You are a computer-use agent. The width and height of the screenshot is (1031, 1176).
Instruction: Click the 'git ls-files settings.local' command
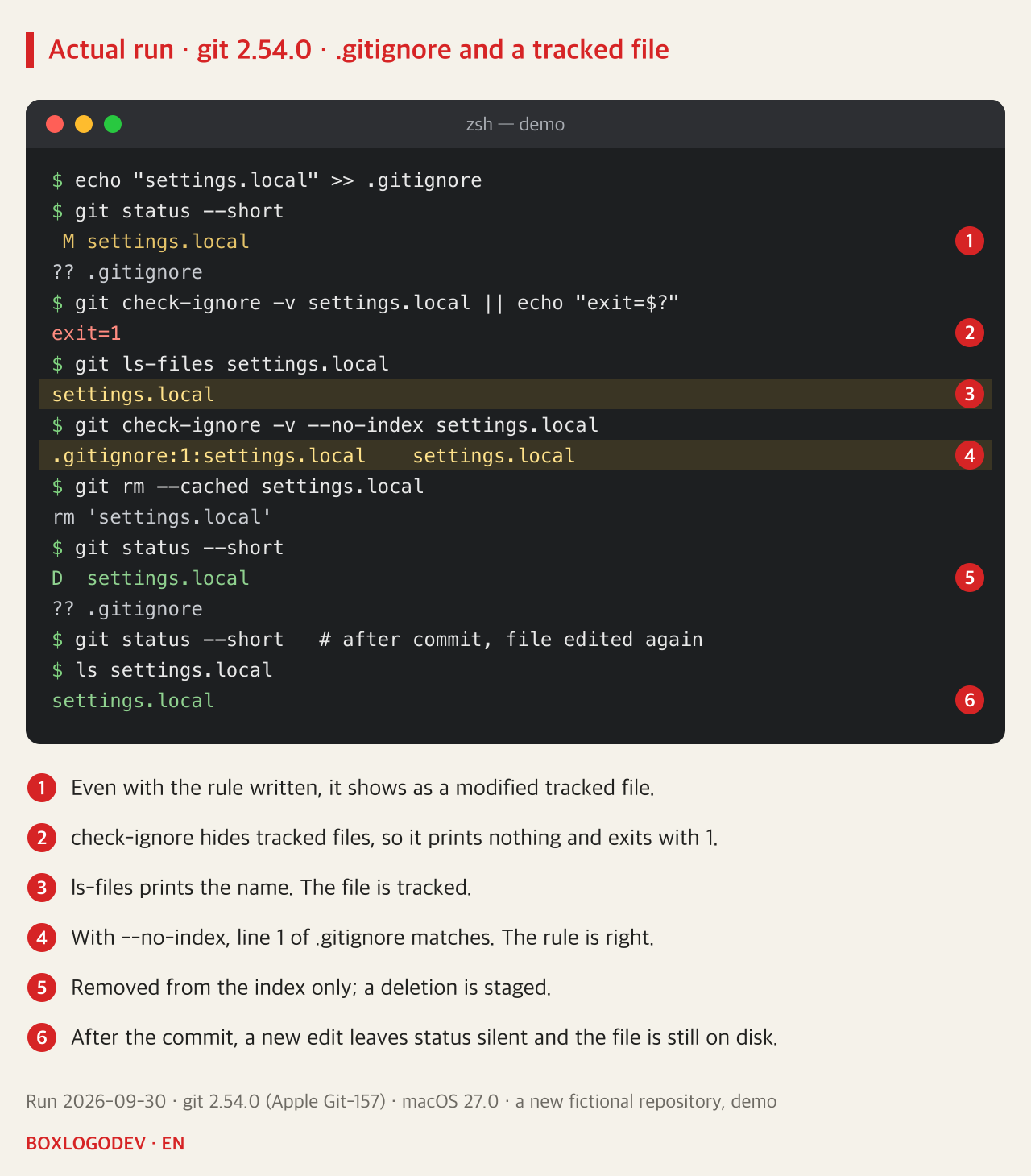pos(221,364)
